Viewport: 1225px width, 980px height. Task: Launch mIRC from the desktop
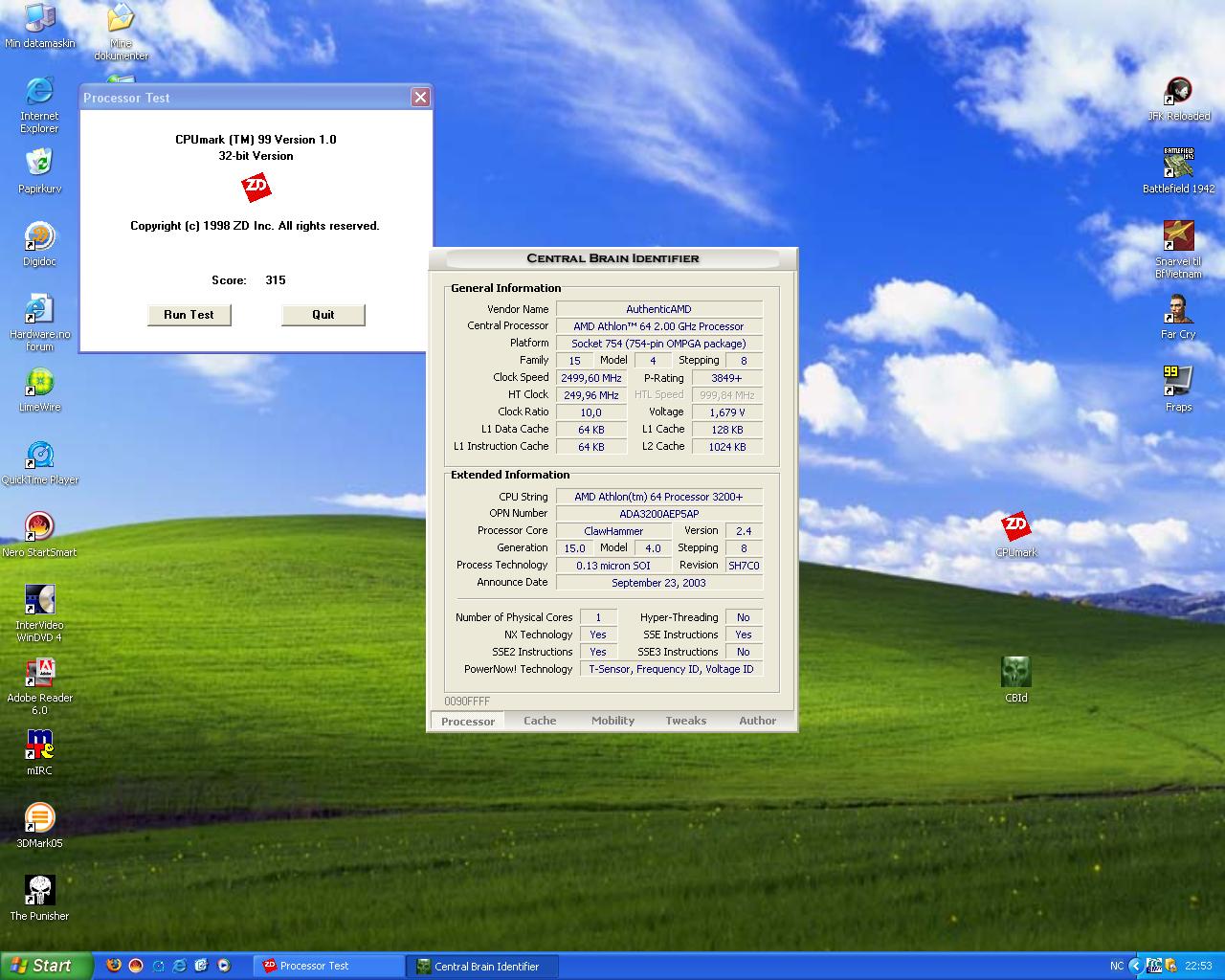coord(39,746)
